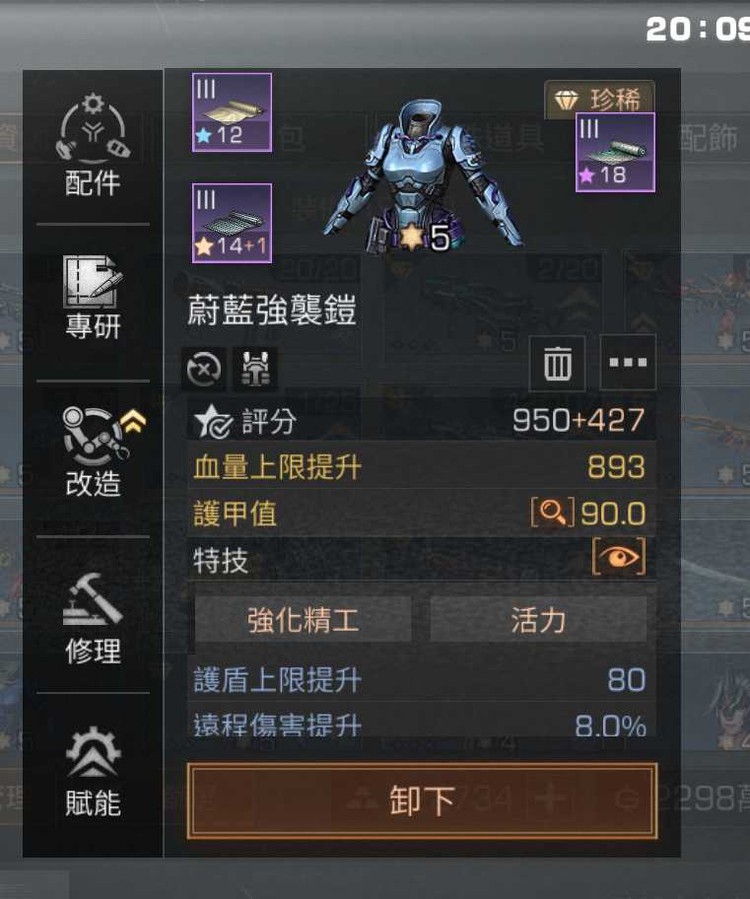Click the circular swap icon under armor name

[x=204, y=369]
